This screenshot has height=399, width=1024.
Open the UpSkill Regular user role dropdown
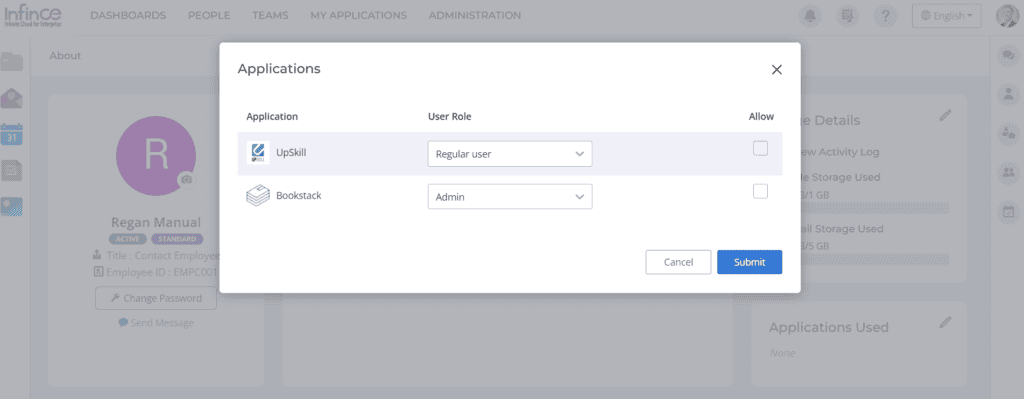point(510,154)
